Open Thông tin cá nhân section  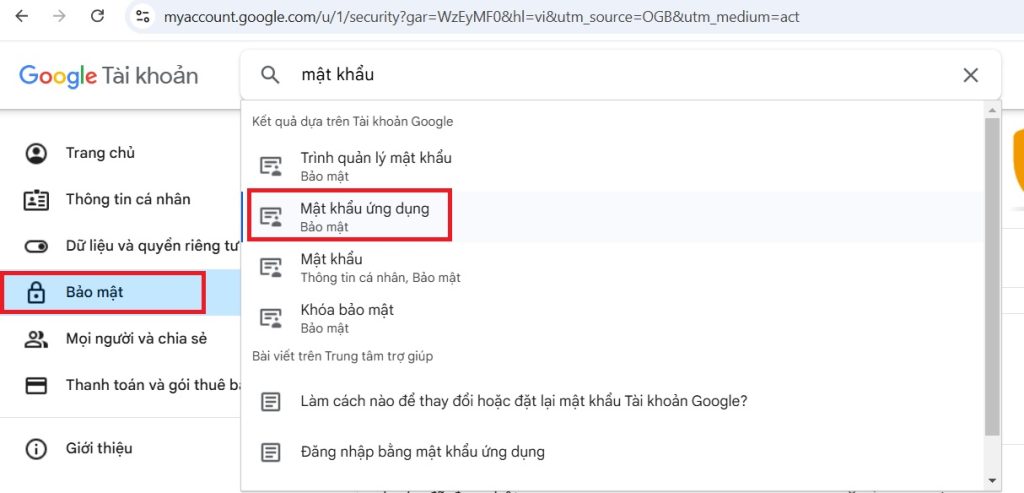tap(127, 199)
